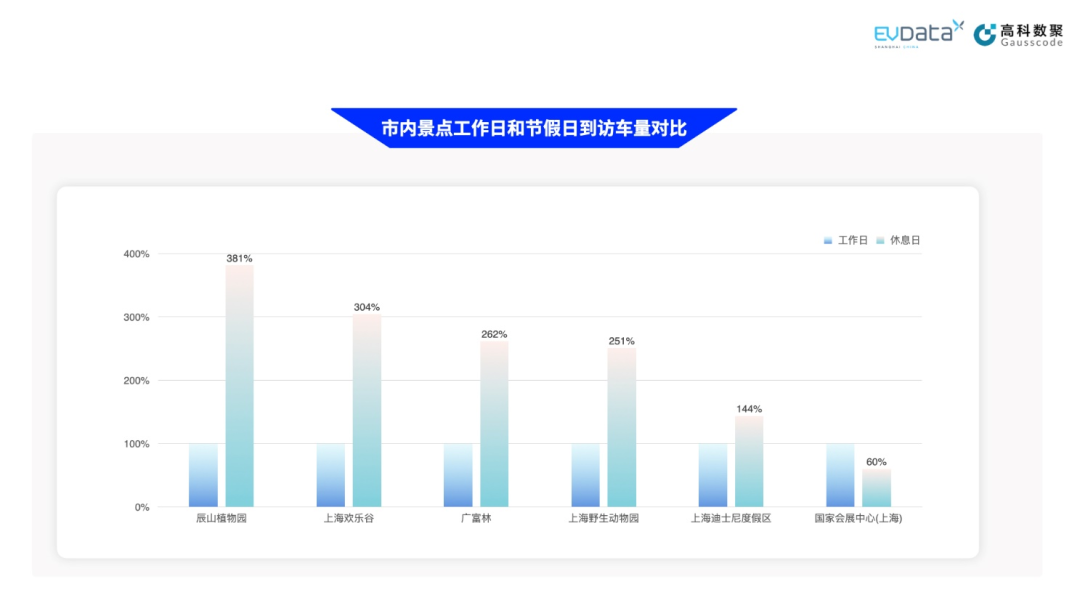Select the 144% bar for 上海迪士尼度假区

pyautogui.click(x=749, y=461)
